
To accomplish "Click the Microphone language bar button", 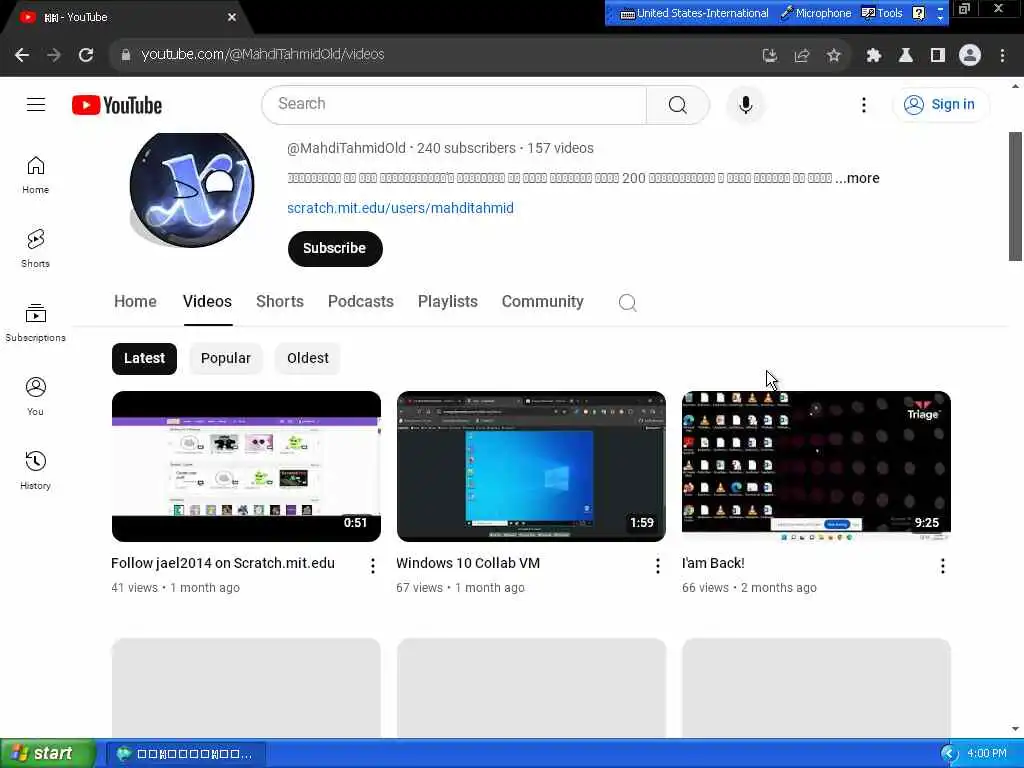I will pos(816,13).
